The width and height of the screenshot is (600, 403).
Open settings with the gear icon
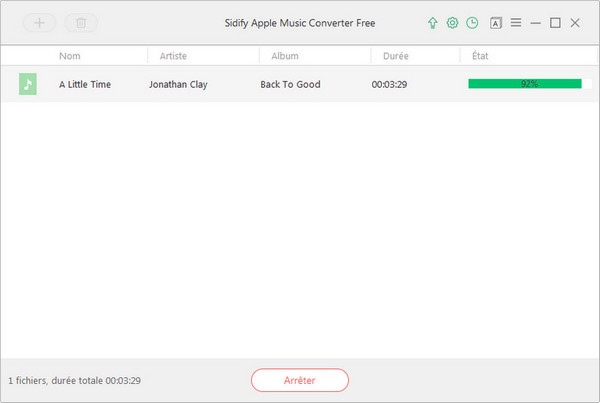(452, 22)
